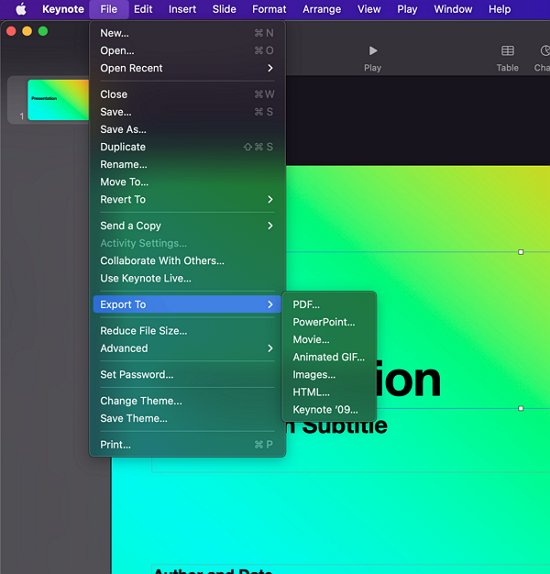Click the upper-right title box resize handle

pos(521,252)
